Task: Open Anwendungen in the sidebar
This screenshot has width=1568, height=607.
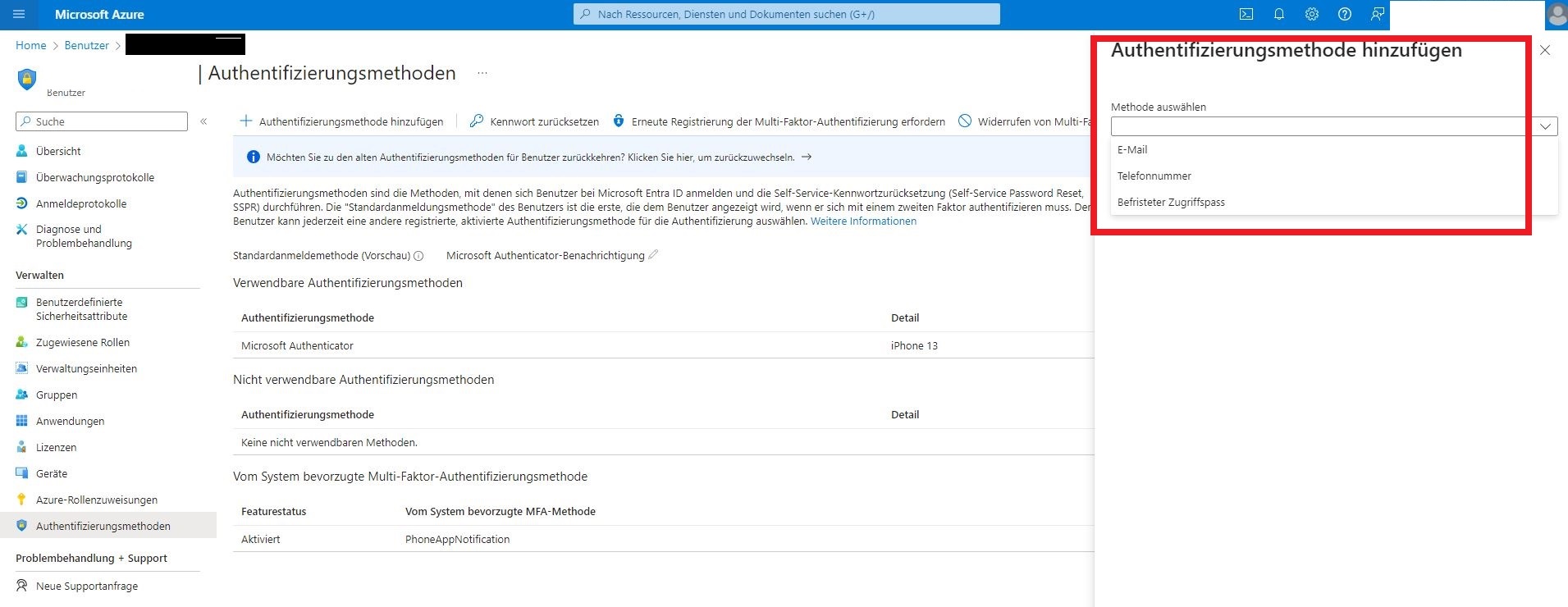Action: pos(70,421)
